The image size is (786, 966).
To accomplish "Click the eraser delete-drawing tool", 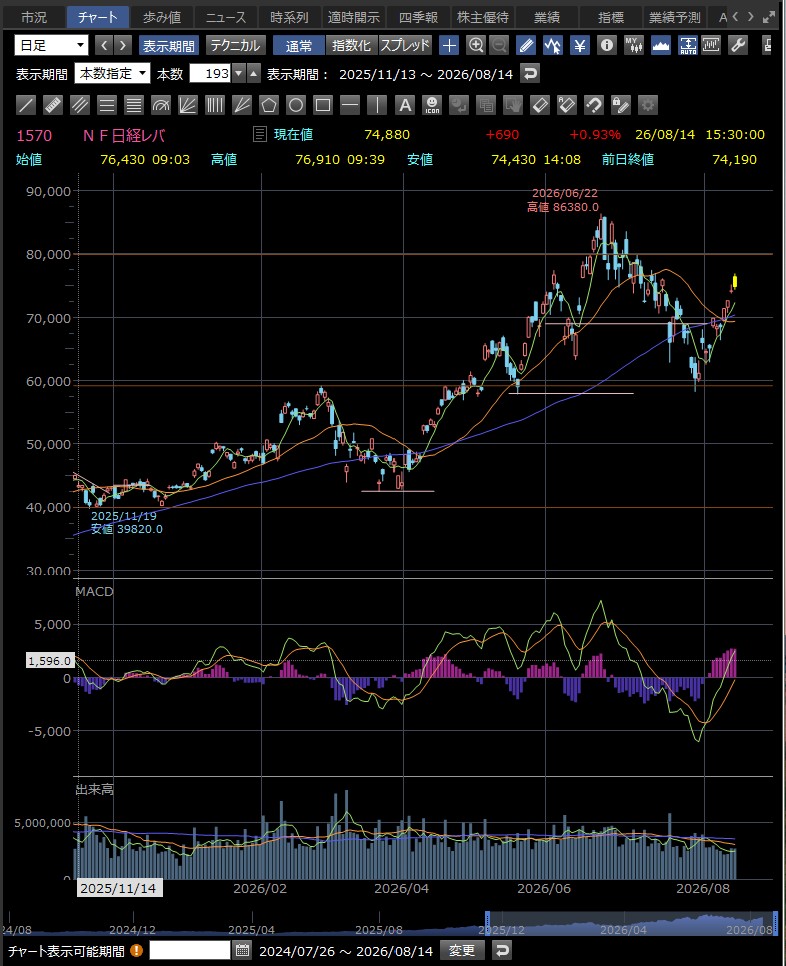I will click(x=540, y=105).
